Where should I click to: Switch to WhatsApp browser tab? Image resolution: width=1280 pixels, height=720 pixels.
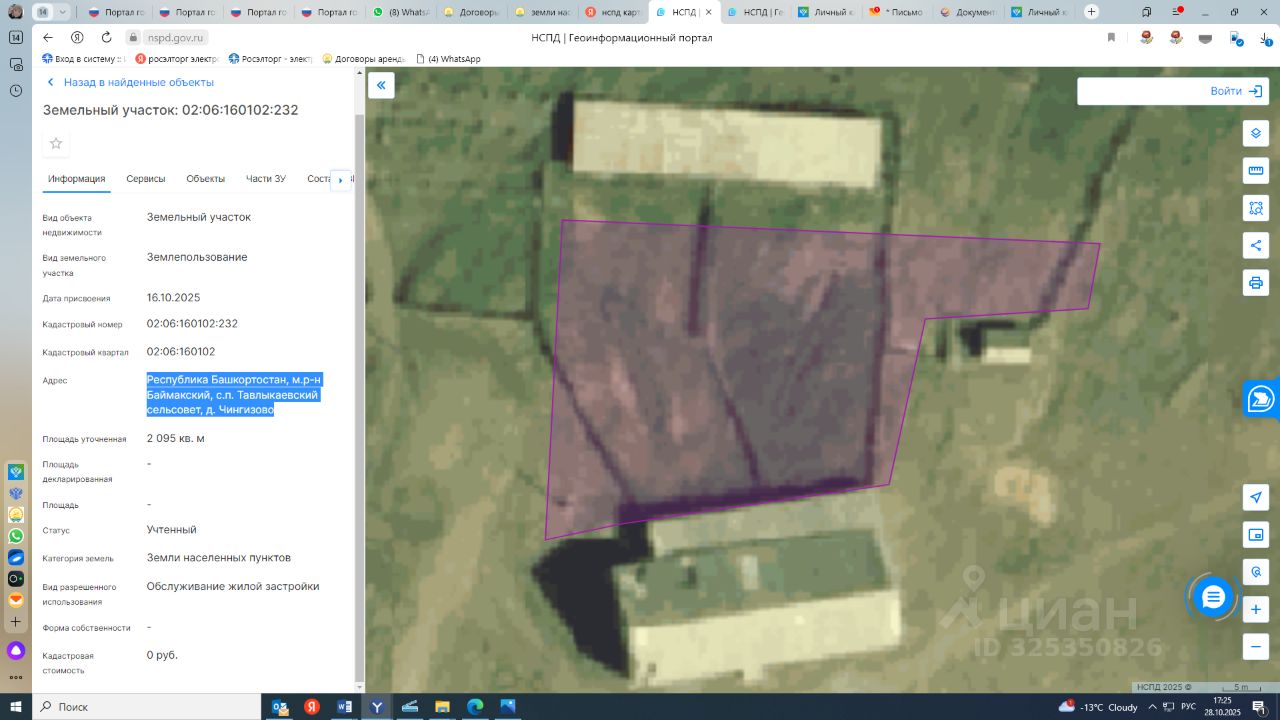pos(400,12)
